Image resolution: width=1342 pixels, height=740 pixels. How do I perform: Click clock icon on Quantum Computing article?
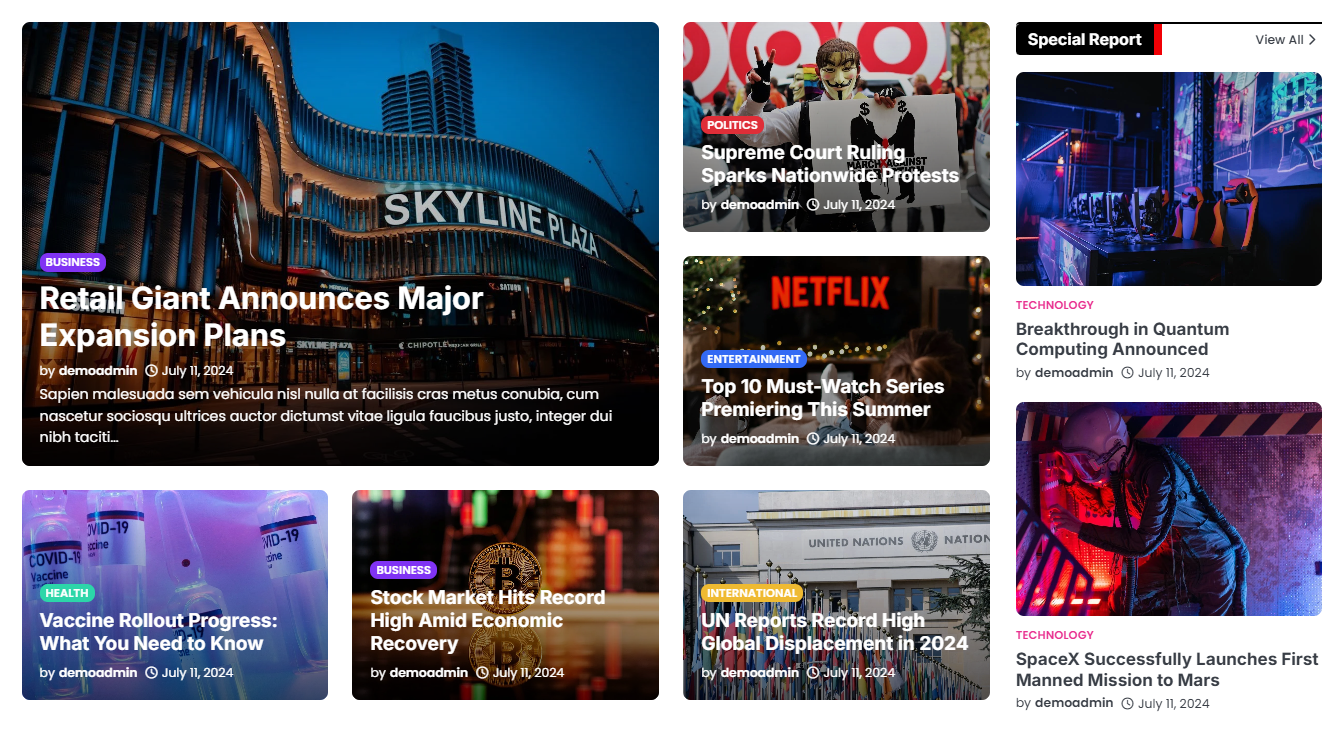click(x=1127, y=373)
